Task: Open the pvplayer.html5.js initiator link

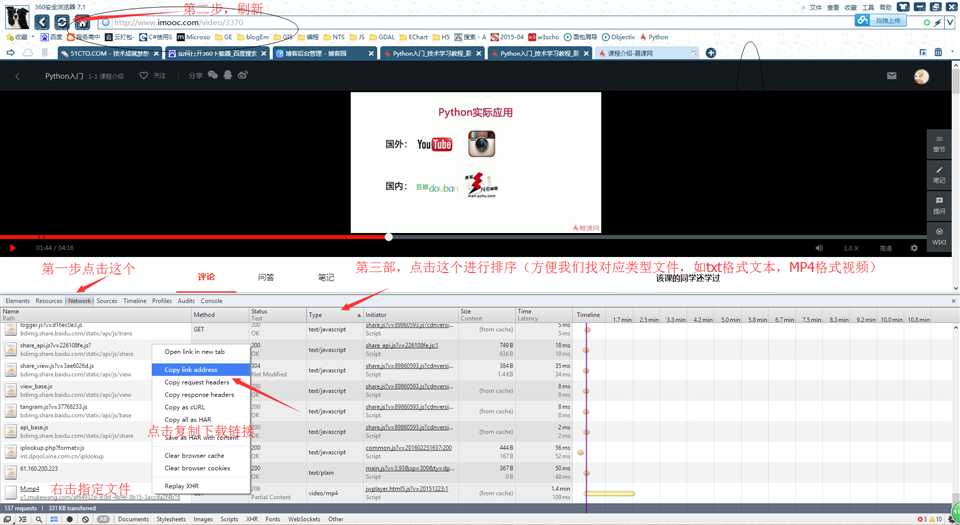Action: pos(407,489)
